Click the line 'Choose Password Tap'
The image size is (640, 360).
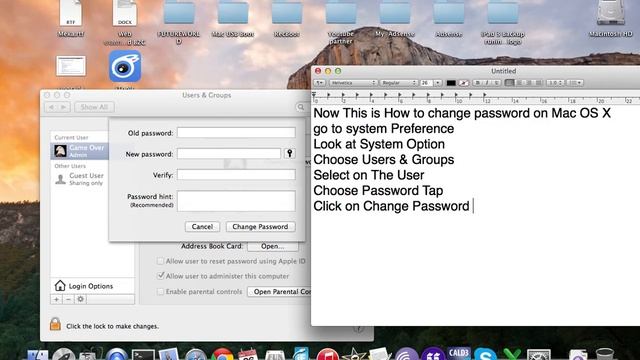coord(378,191)
